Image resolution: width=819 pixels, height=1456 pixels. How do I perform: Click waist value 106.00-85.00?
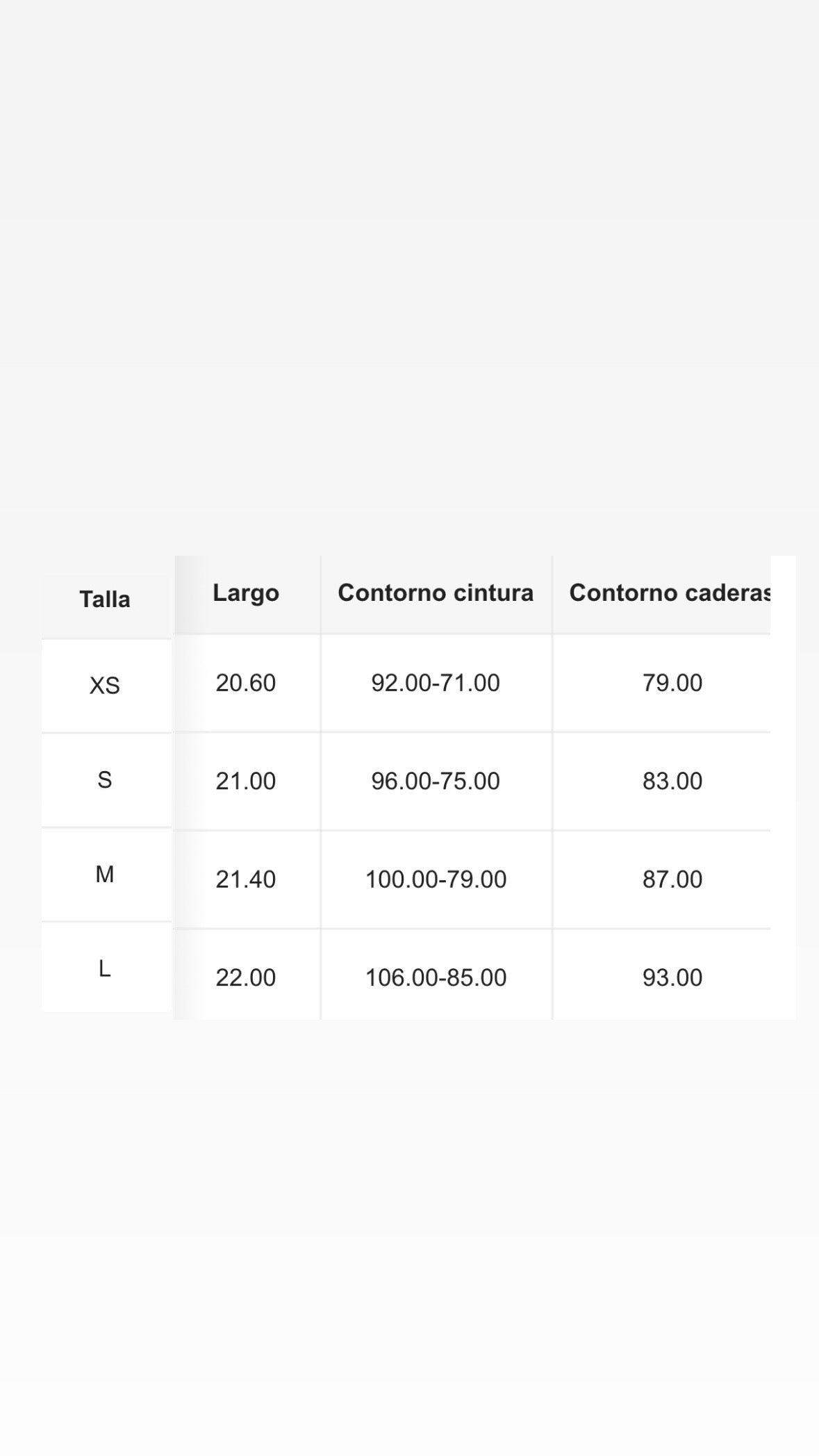coord(436,978)
